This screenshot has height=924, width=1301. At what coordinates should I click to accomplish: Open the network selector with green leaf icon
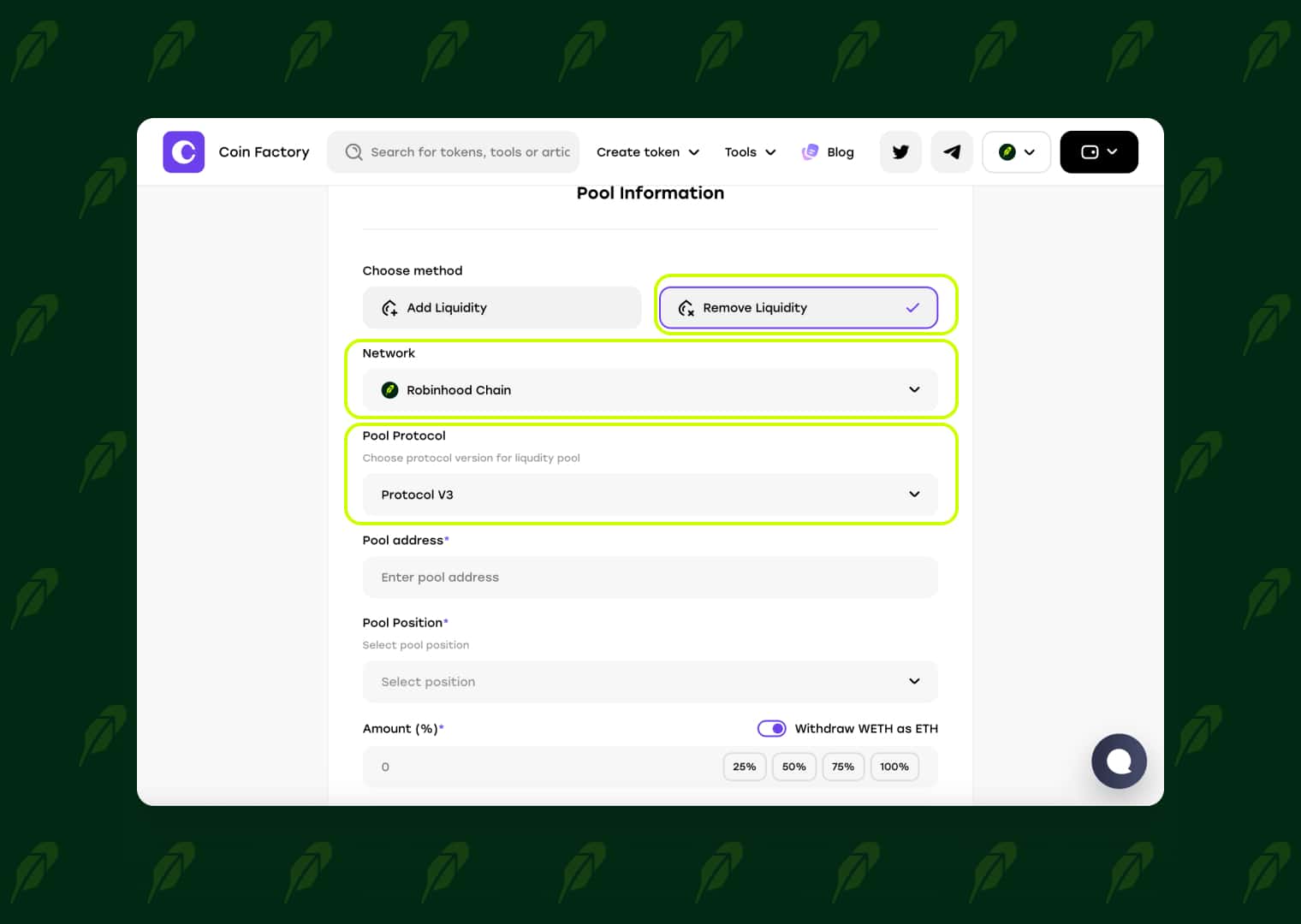(x=1016, y=152)
